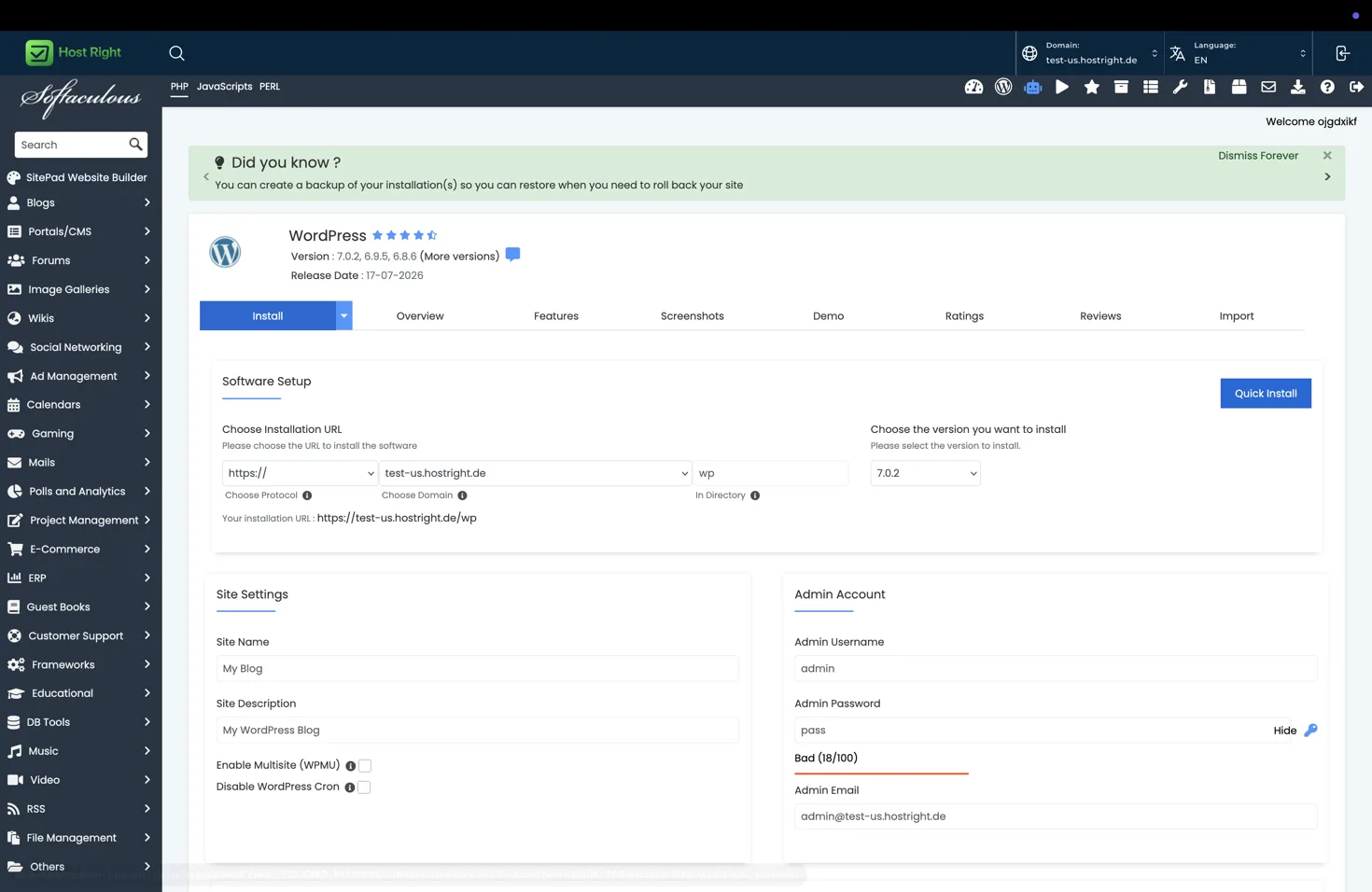Open the Domain selector in header
The width and height of the screenshot is (1372, 892).
1090,53
